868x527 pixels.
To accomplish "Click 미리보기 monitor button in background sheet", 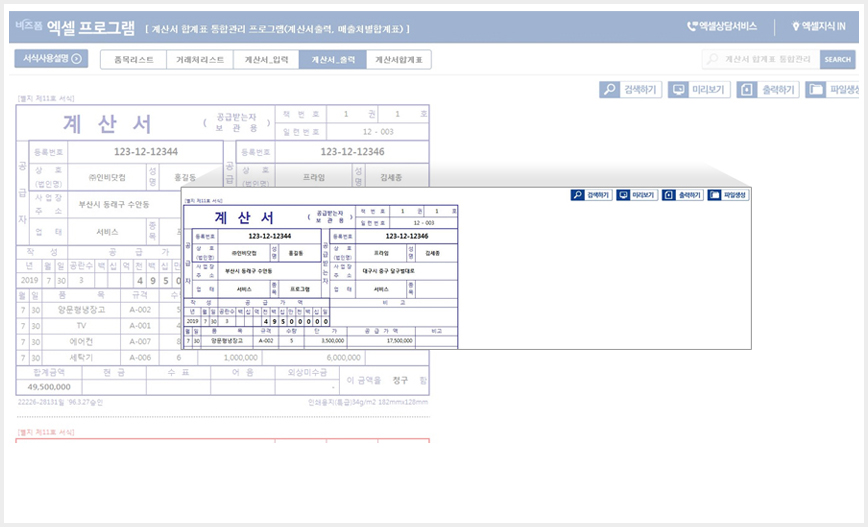I will [x=699, y=90].
